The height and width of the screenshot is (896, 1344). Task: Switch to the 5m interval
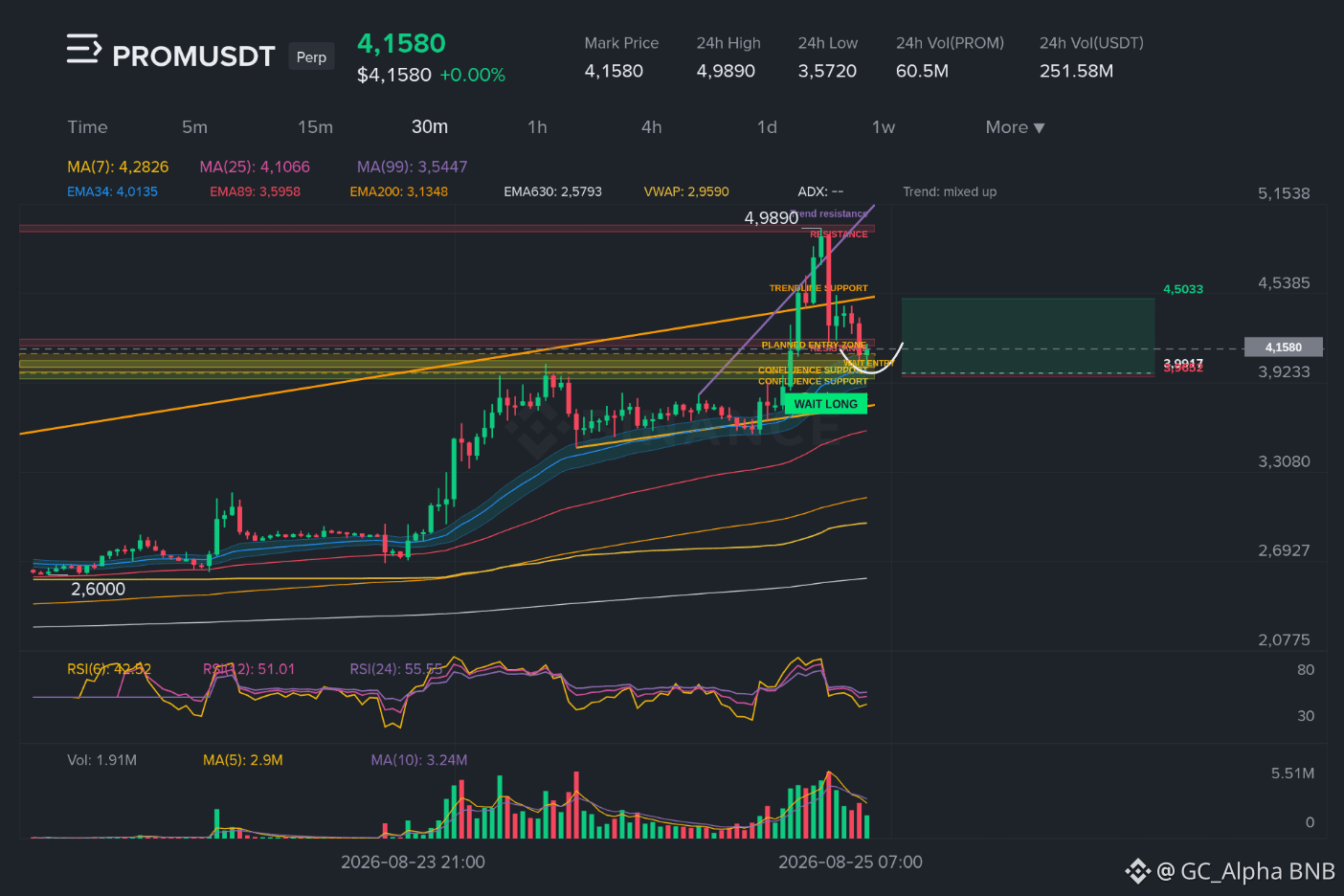[x=194, y=127]
